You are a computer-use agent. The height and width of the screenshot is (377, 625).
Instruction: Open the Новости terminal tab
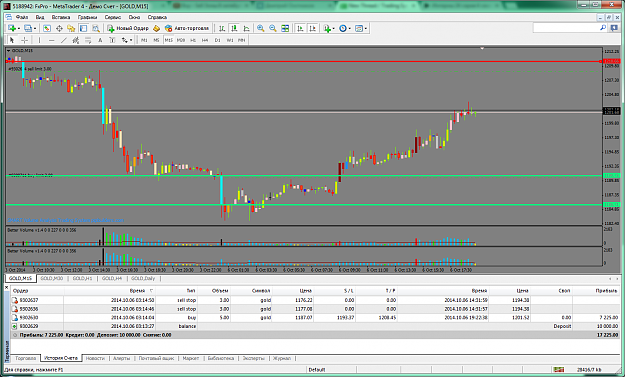(95, 358)
